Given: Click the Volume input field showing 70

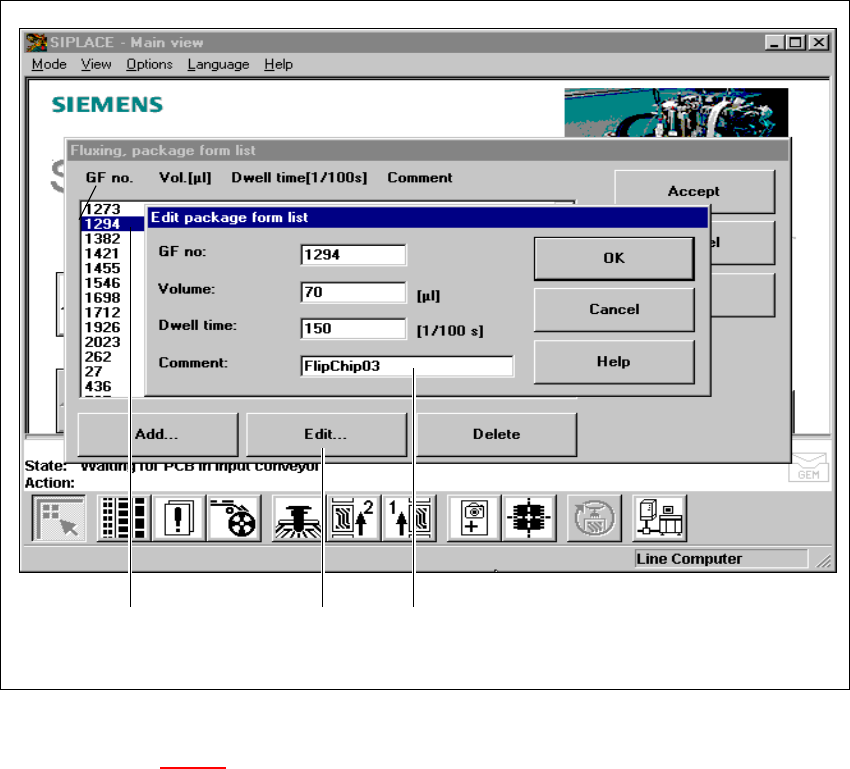Looking at the screenshot, I should point(353,292).
